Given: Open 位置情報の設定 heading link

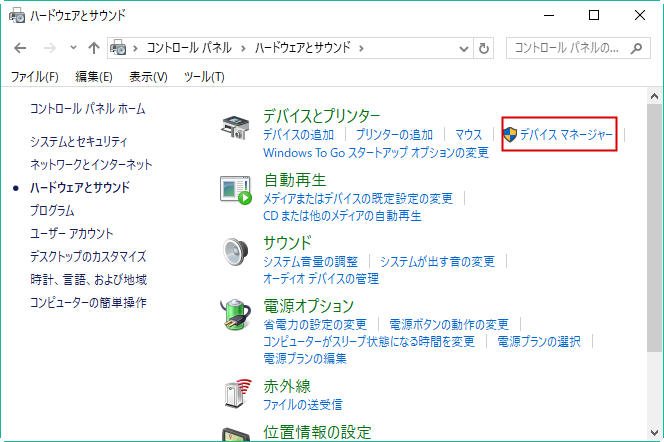Looking at the screenshot, I should (317, 432).
